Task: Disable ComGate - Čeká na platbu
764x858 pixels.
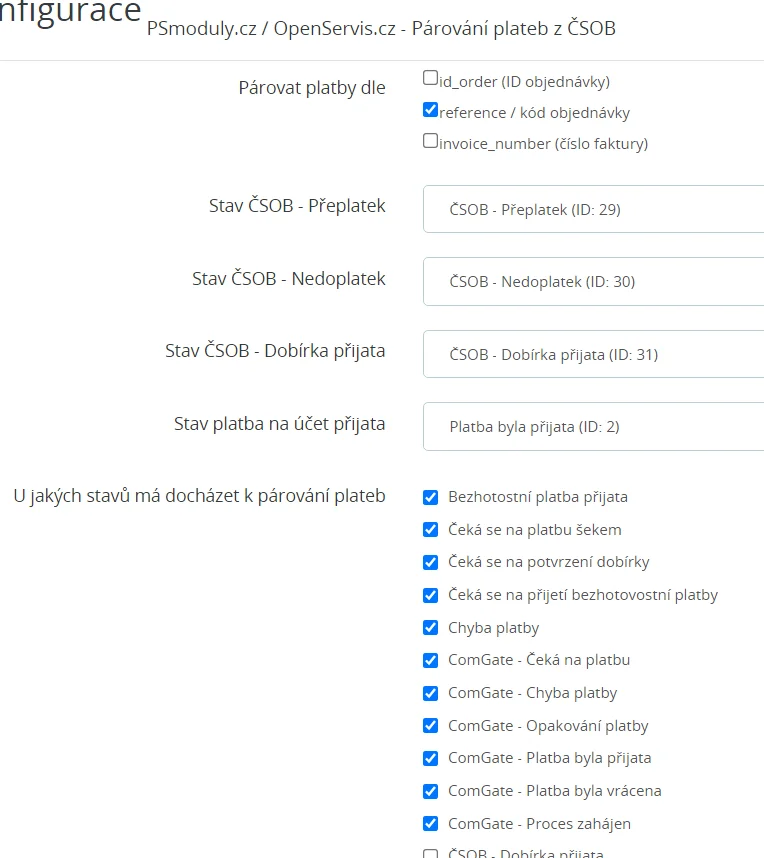Action: (x=431, y=660)
